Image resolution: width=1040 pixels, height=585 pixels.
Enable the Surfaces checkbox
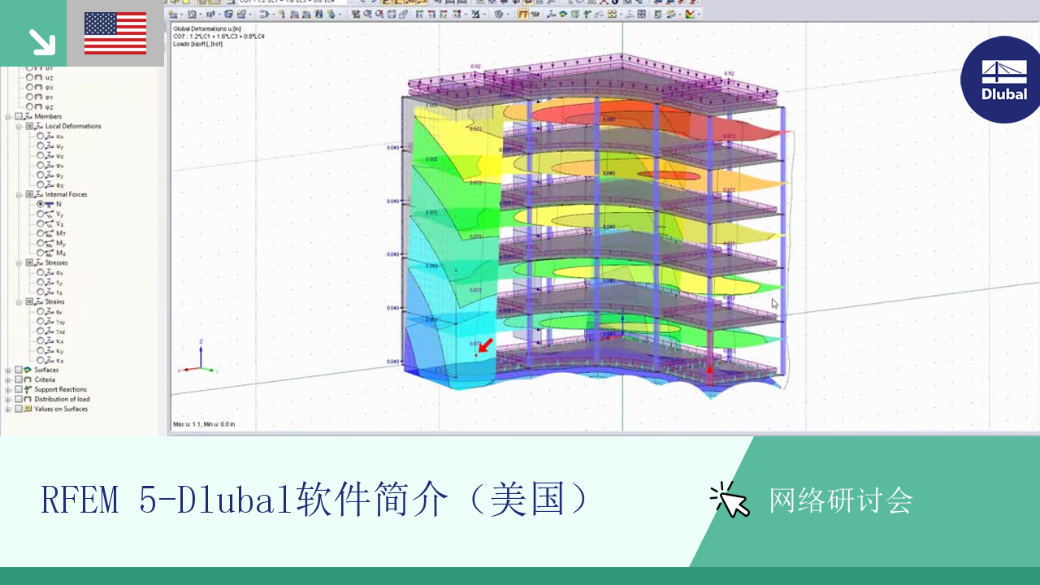click(x=19, y=370)
